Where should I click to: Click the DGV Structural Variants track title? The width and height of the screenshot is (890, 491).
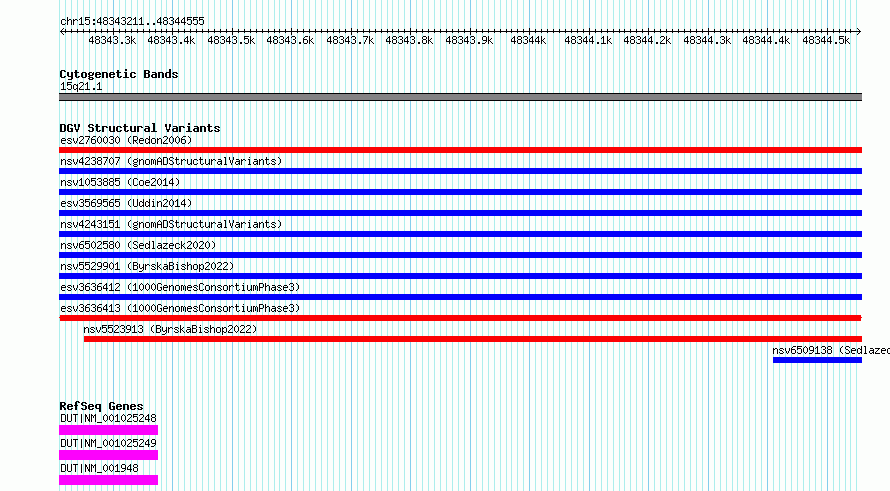140,128
